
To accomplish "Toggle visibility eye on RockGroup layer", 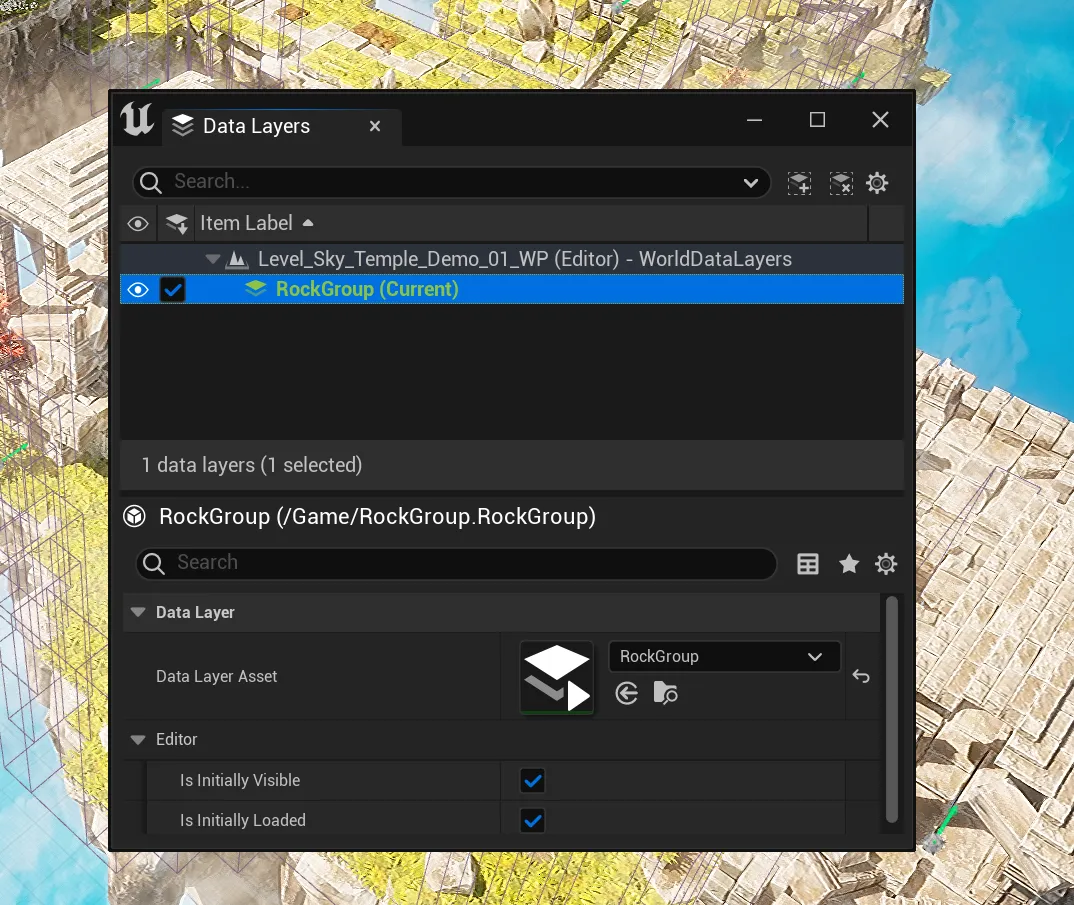I will tap(138, 289).
